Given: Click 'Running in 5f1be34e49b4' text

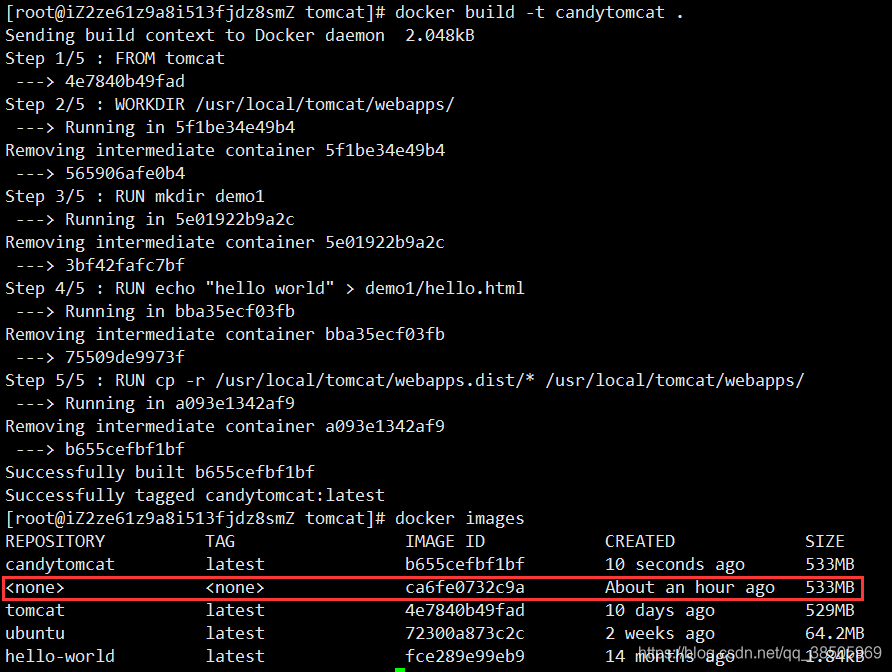Looking at the screenshot, I should (x=180, y=127).
